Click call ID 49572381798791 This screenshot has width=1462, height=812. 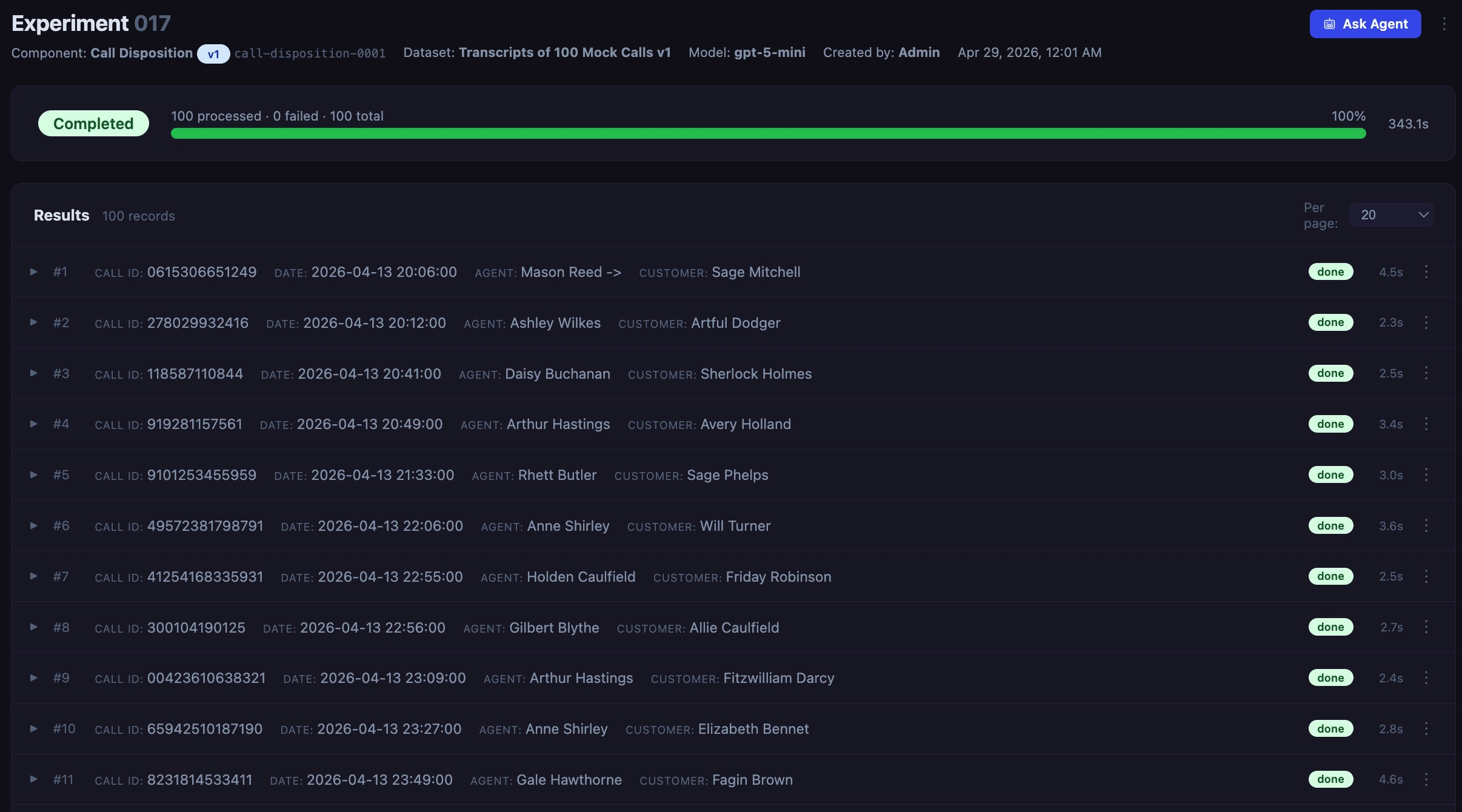[x=205, y=526]
